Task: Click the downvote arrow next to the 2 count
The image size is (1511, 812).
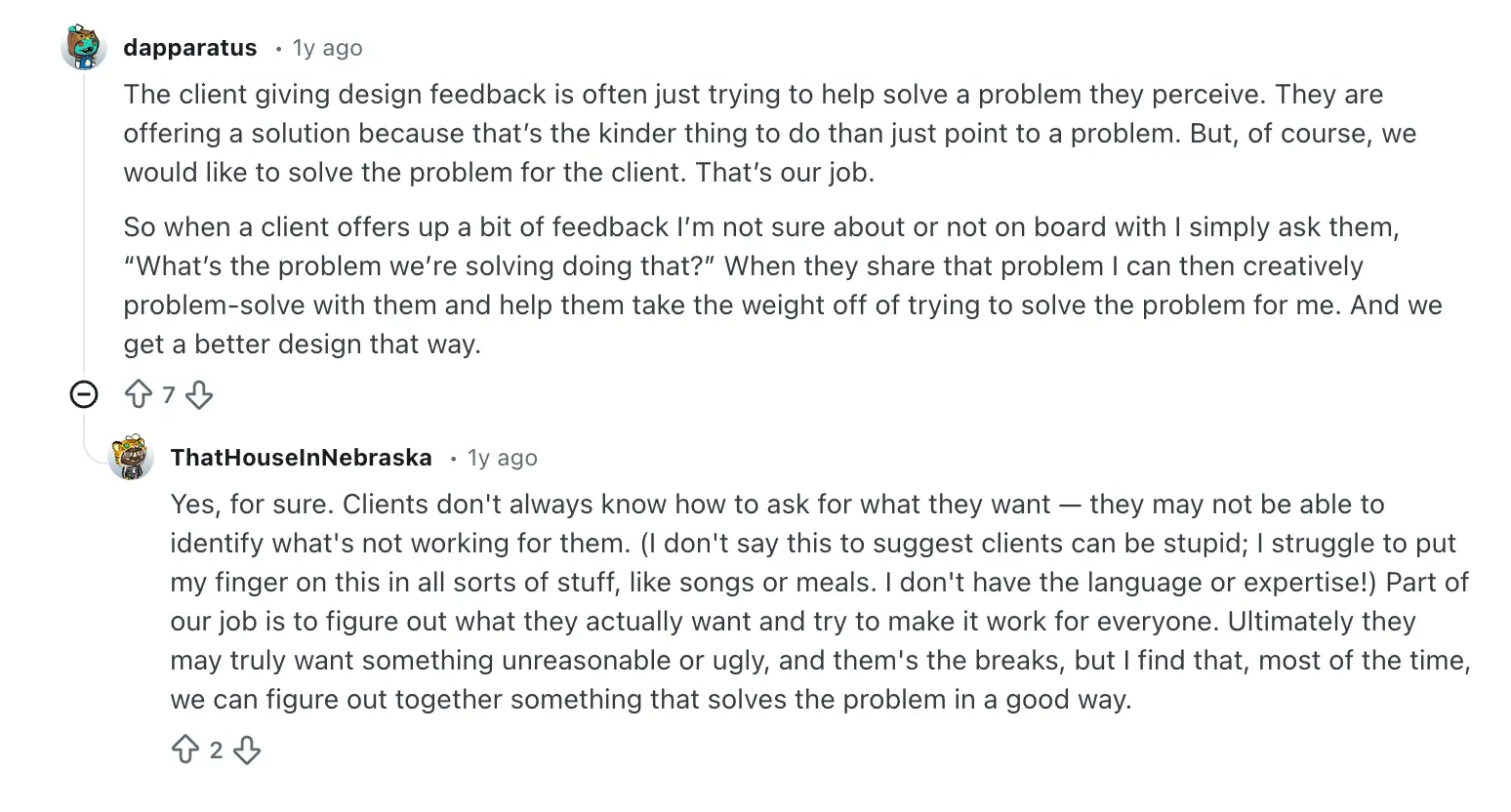Action: pyautogui.click(x=246, y=751)
